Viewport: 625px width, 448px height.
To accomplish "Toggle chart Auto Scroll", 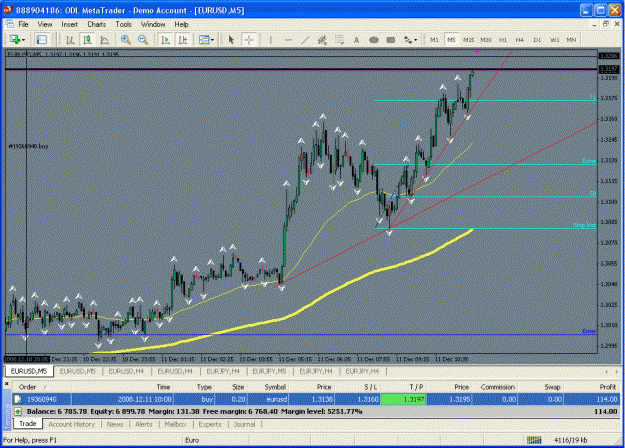I will pos(165,40).
